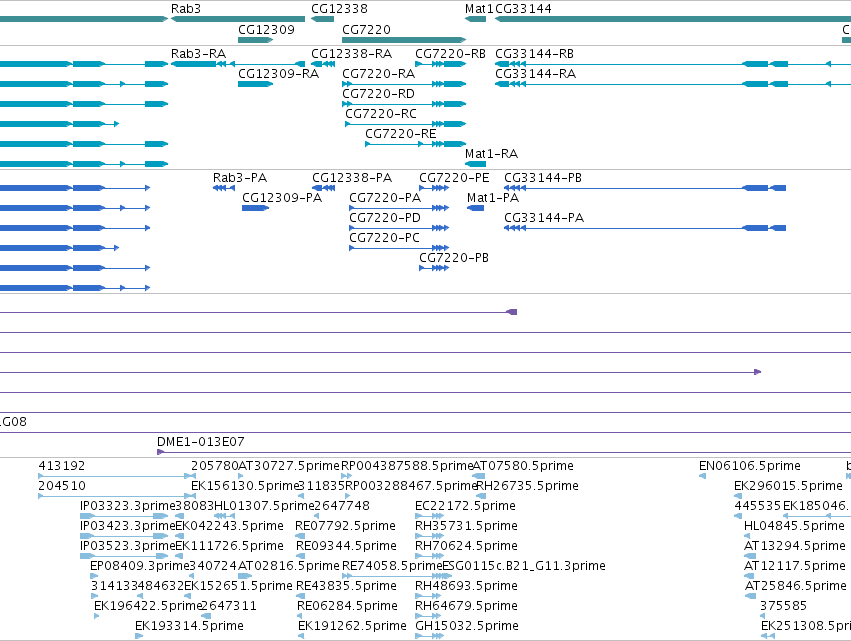This screenshot has width=851, height=641.
Task: Select the CG7220-PA protein label
Action: point(385,198)
